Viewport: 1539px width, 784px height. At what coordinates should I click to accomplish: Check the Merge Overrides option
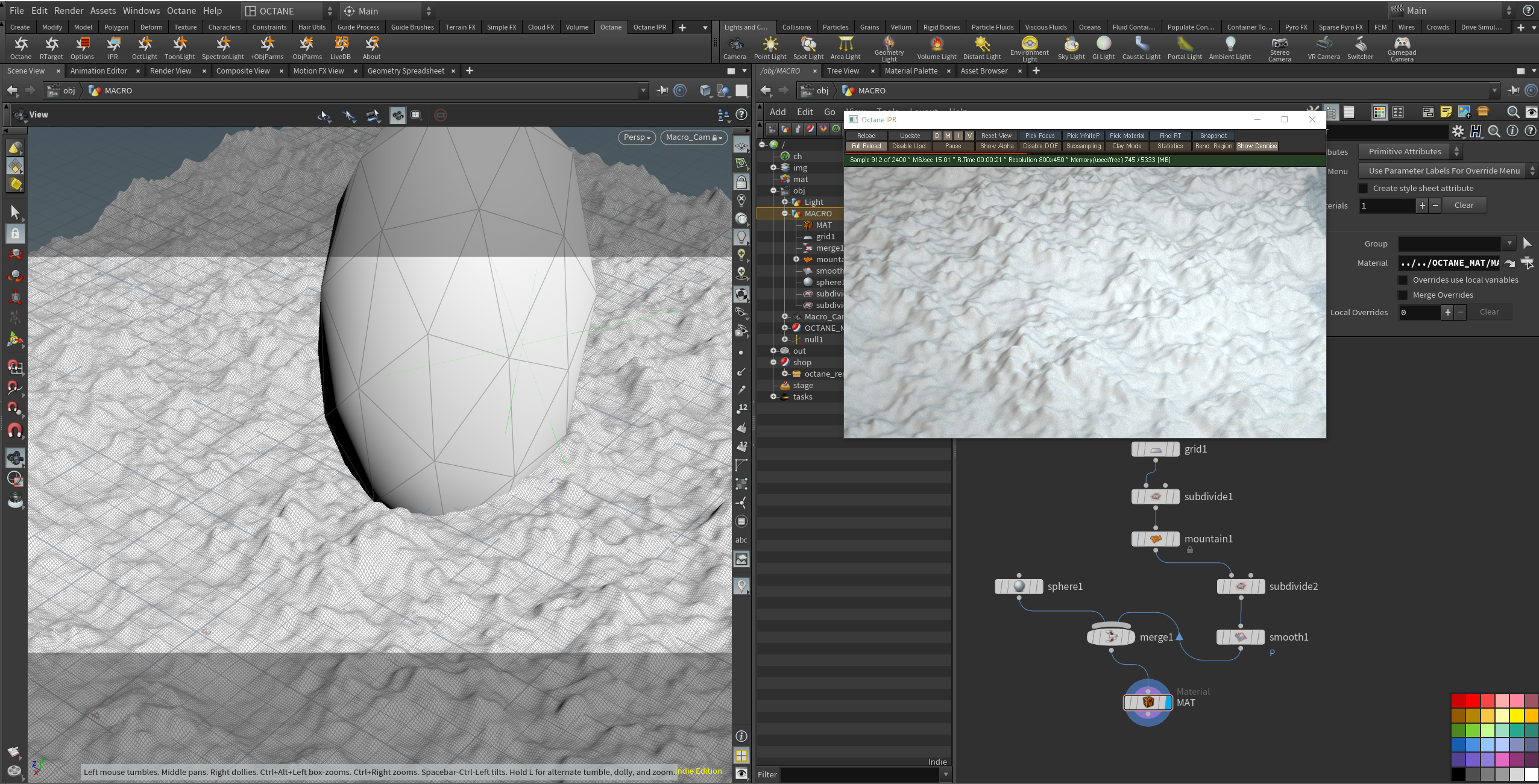coord(1403,295)
